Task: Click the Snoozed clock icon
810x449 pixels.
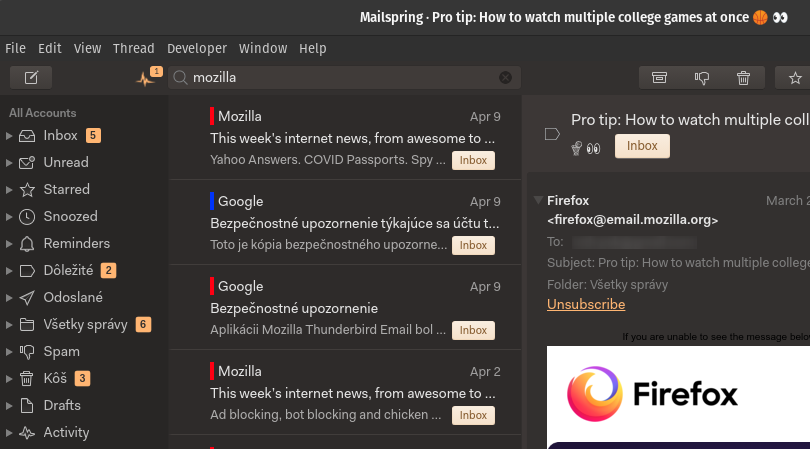Action: coord(27,216)
